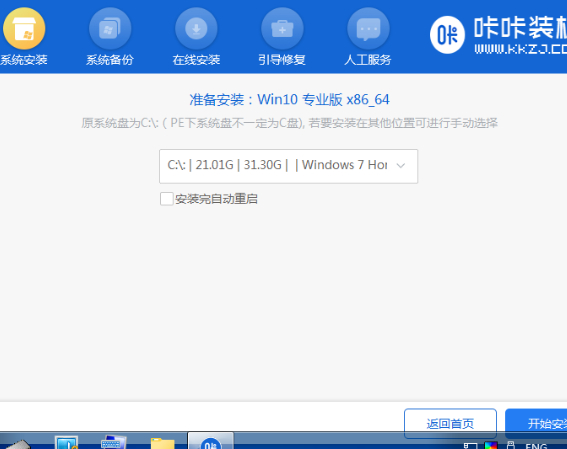Click 返回首页 to return home

(x=450, y=423)
